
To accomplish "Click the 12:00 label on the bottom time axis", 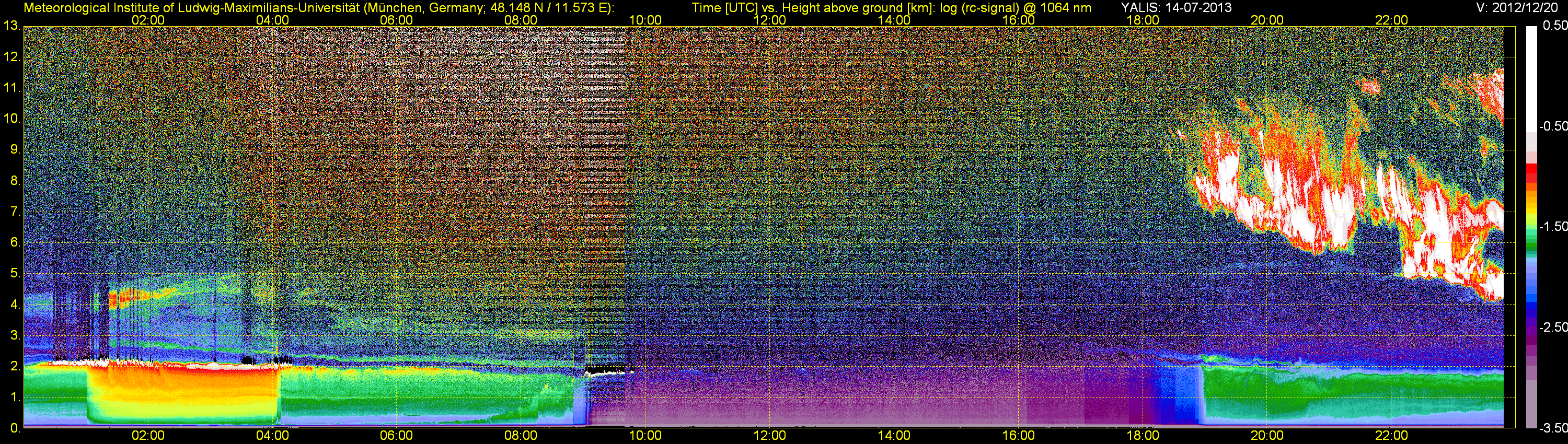I will click(x=769, y=436).
